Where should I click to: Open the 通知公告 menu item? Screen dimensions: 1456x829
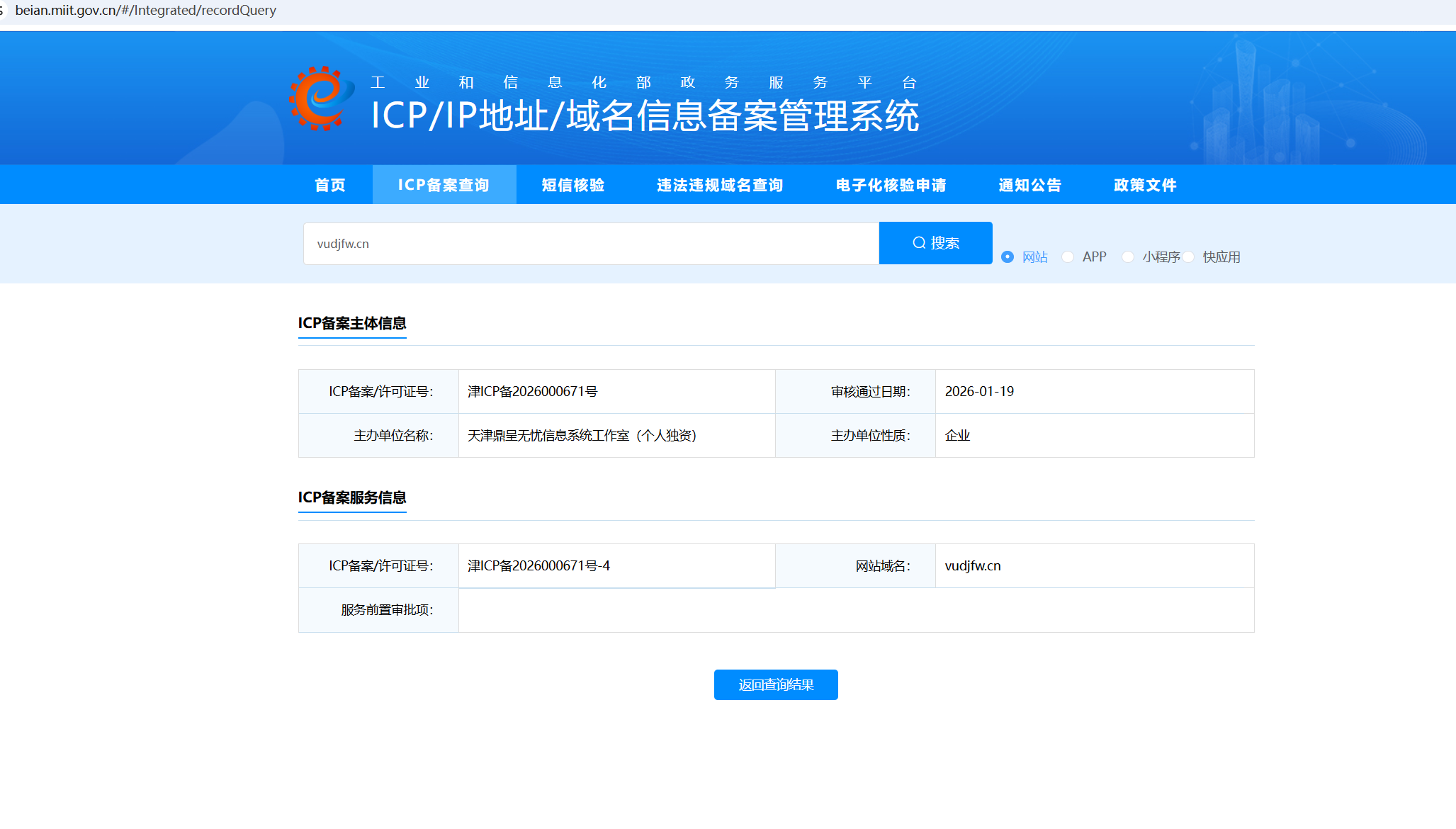pyautogui.click(x=1029, y=185)
